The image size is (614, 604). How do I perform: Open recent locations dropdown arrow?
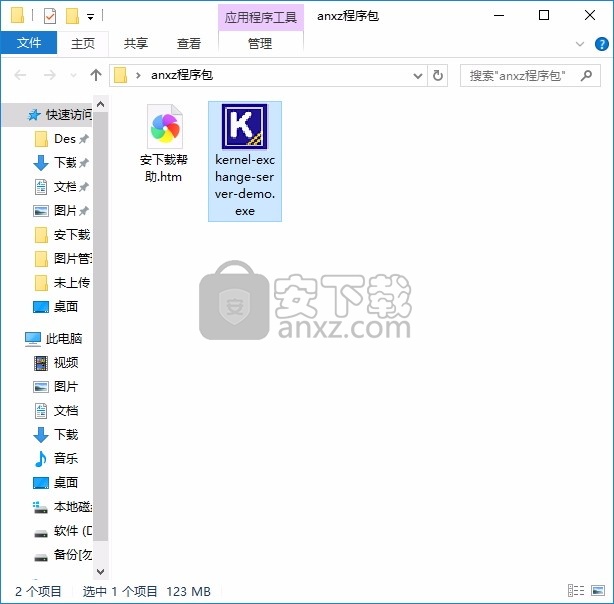(73, 75)
